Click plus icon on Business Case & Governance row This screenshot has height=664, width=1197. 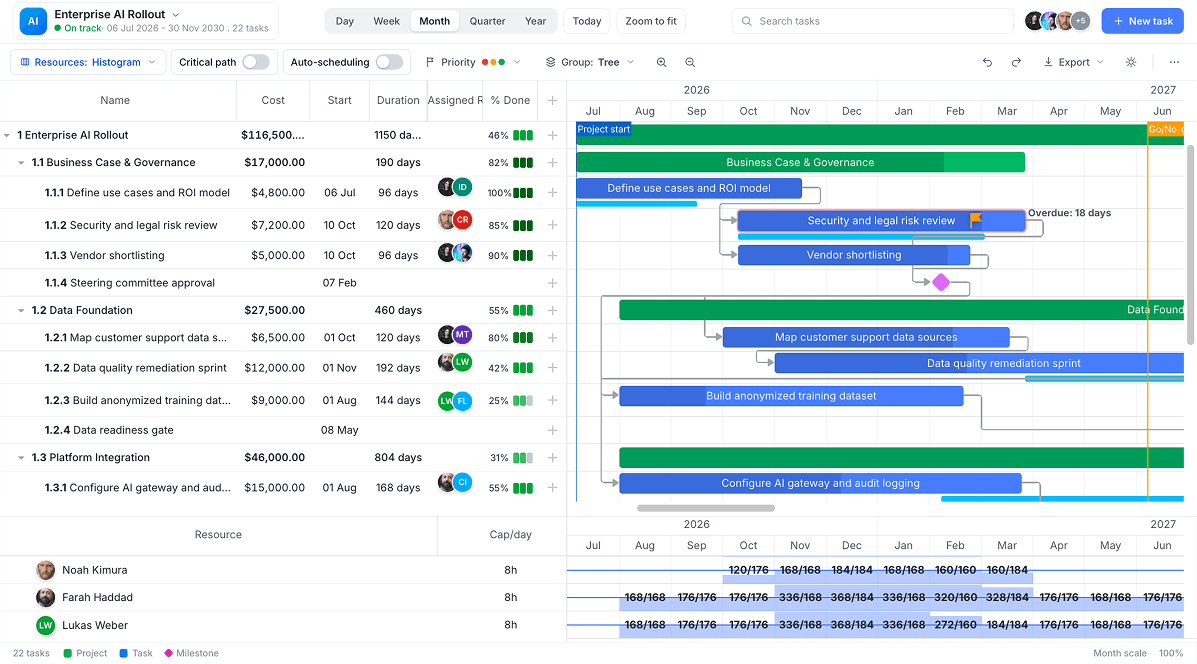(x=552, y=163)
